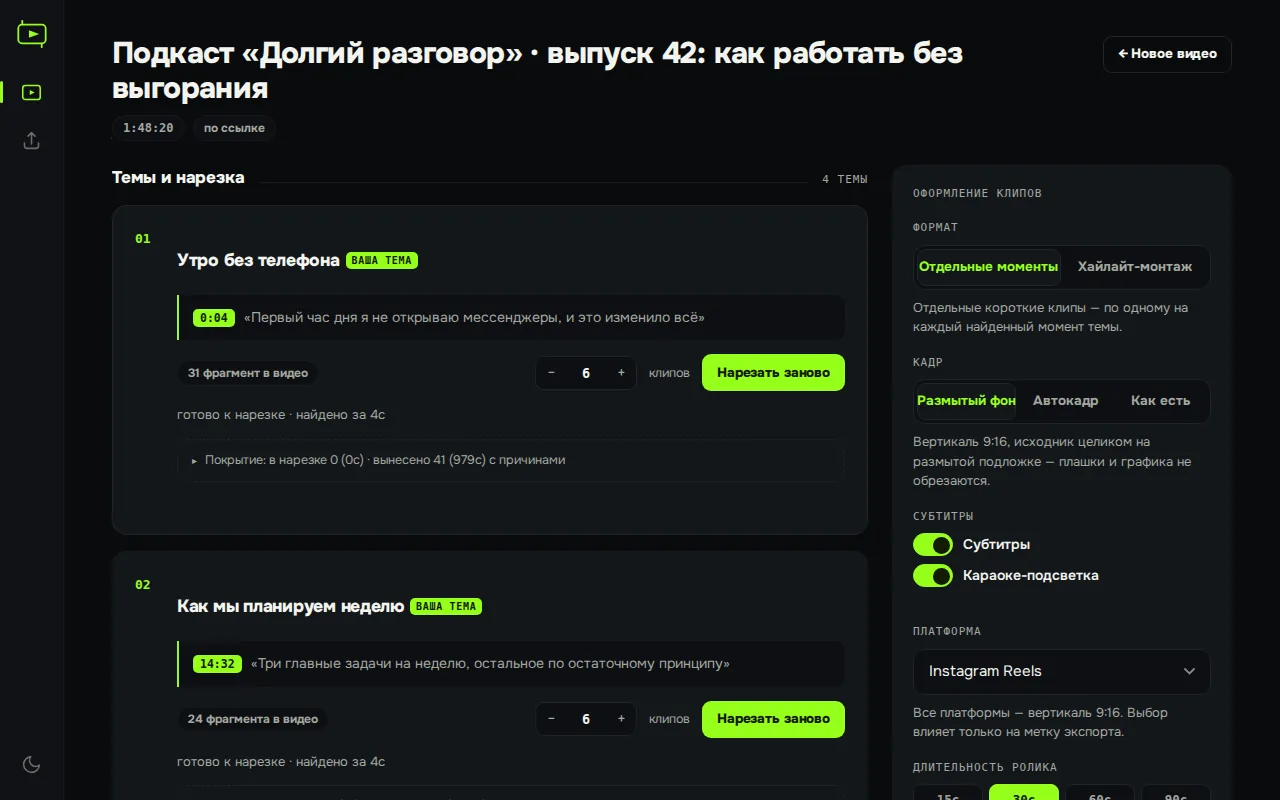Click the «4 ТЕМЫ» counter
The width and height of the screenshot is (1280, 800).
click(845, 179)
